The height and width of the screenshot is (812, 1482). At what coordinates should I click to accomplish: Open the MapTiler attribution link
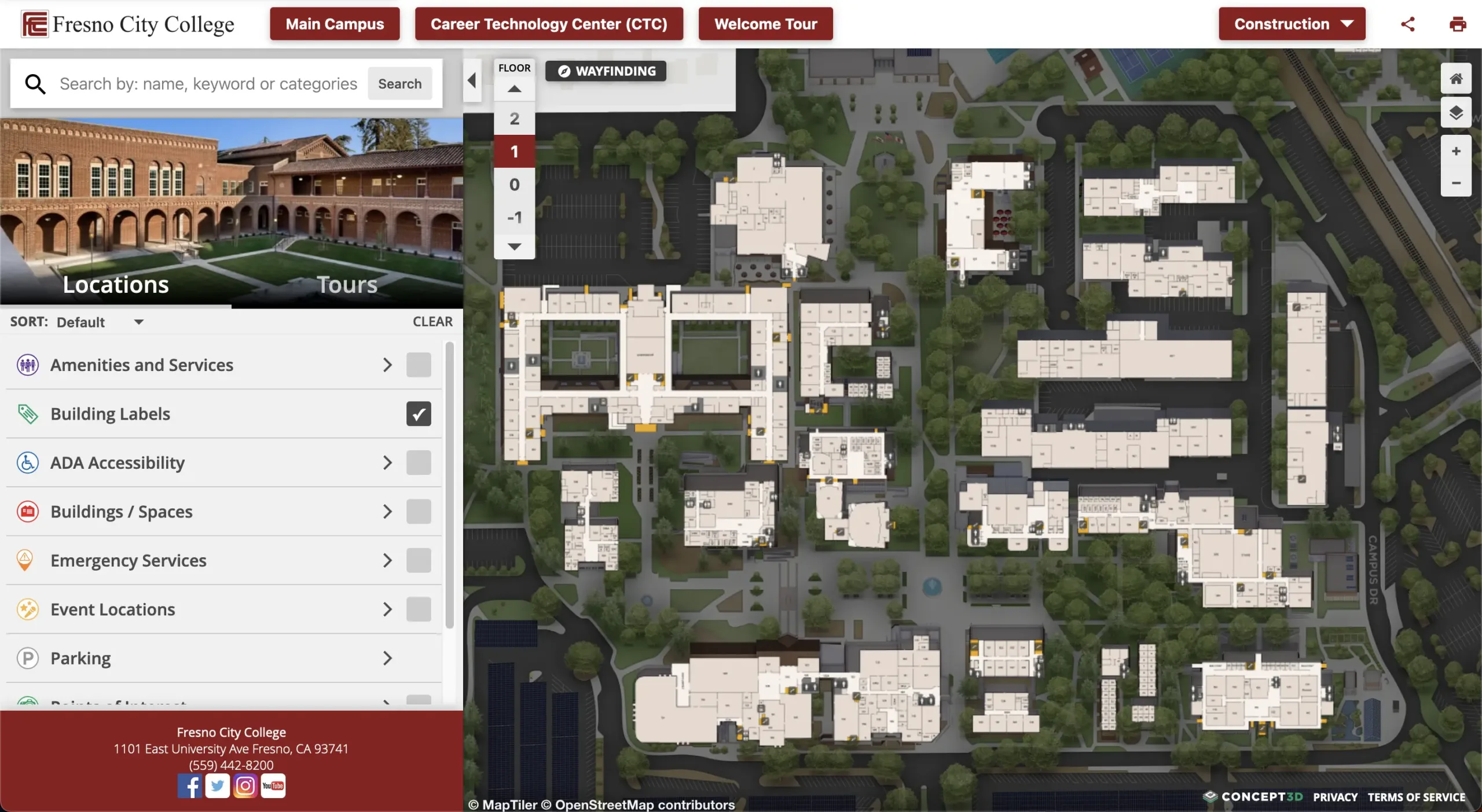502,804
